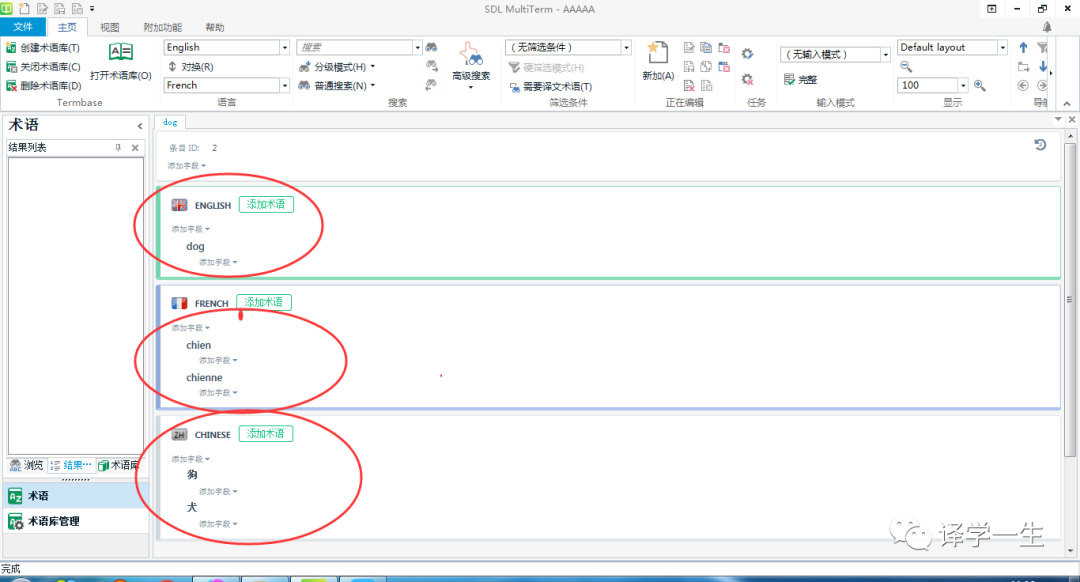Open the zoom 100 dropdown

click(962, 85)
